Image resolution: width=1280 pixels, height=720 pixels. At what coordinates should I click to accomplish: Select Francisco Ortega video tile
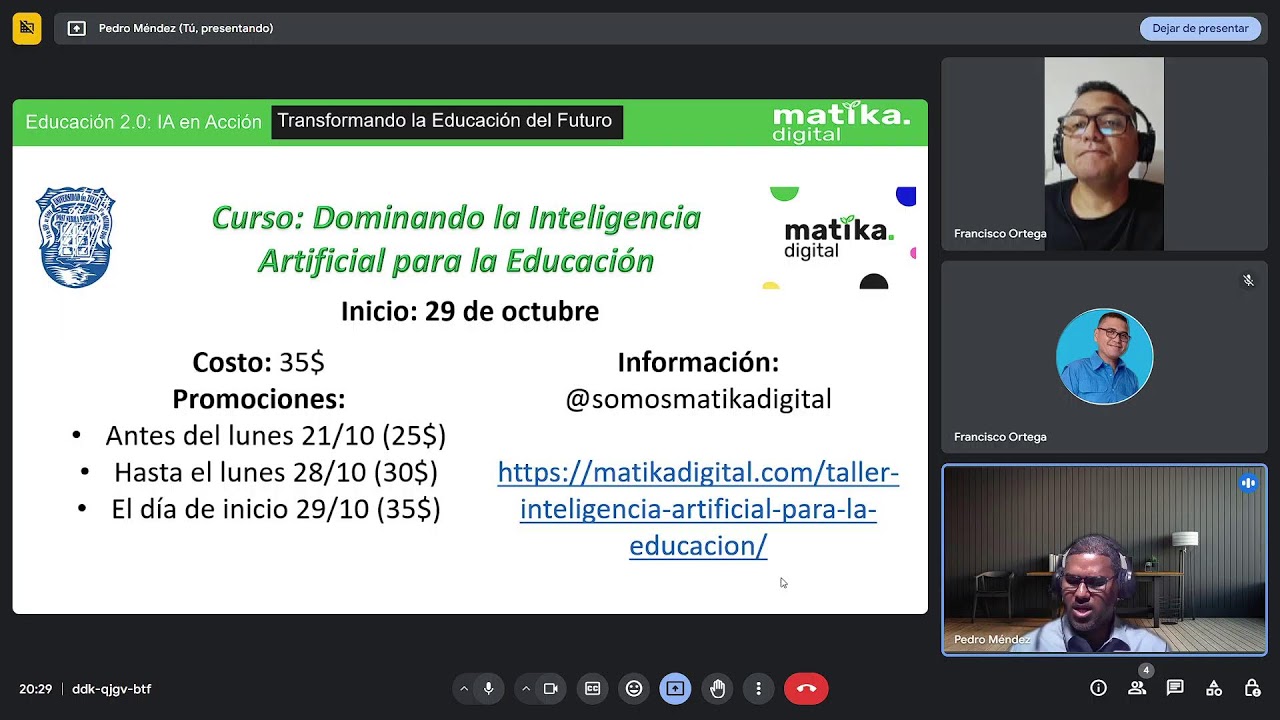pos(1104,153)
